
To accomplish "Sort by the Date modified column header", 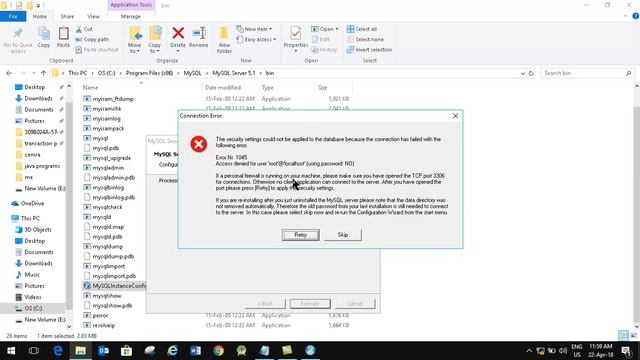I will coord(223,88).
